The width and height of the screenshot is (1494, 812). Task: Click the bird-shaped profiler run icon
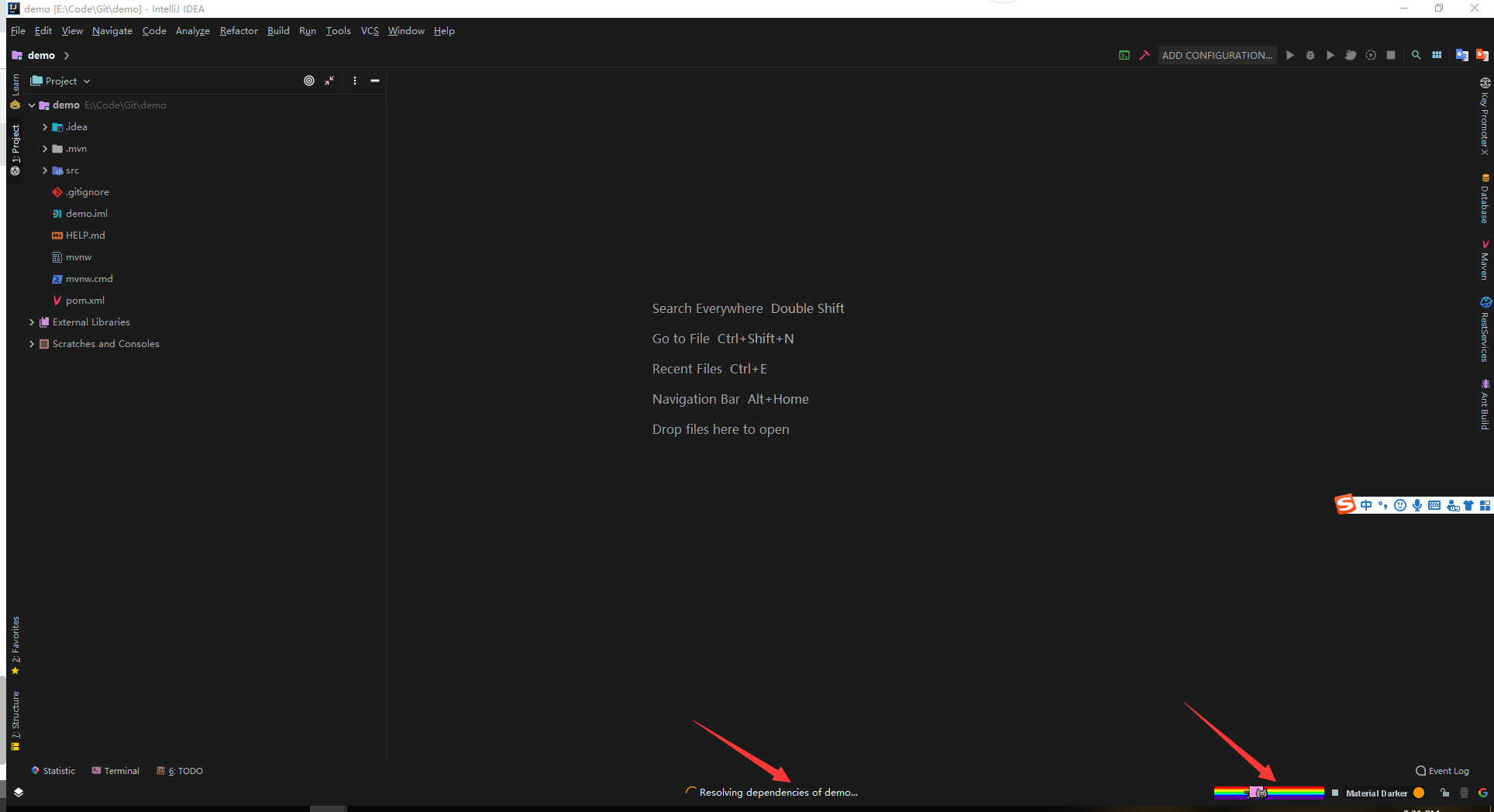pyautogui.click(x=1351, y=55)
